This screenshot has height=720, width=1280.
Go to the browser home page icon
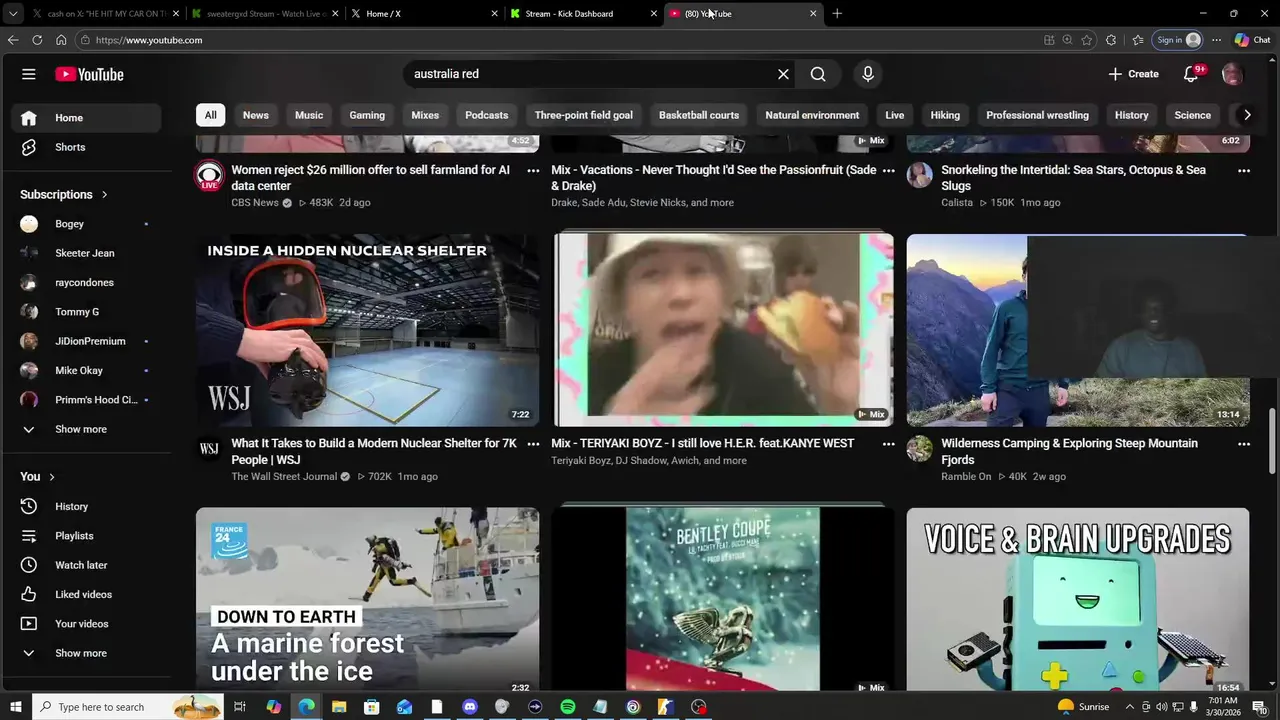pyautogui.click(x=61, y=40)
